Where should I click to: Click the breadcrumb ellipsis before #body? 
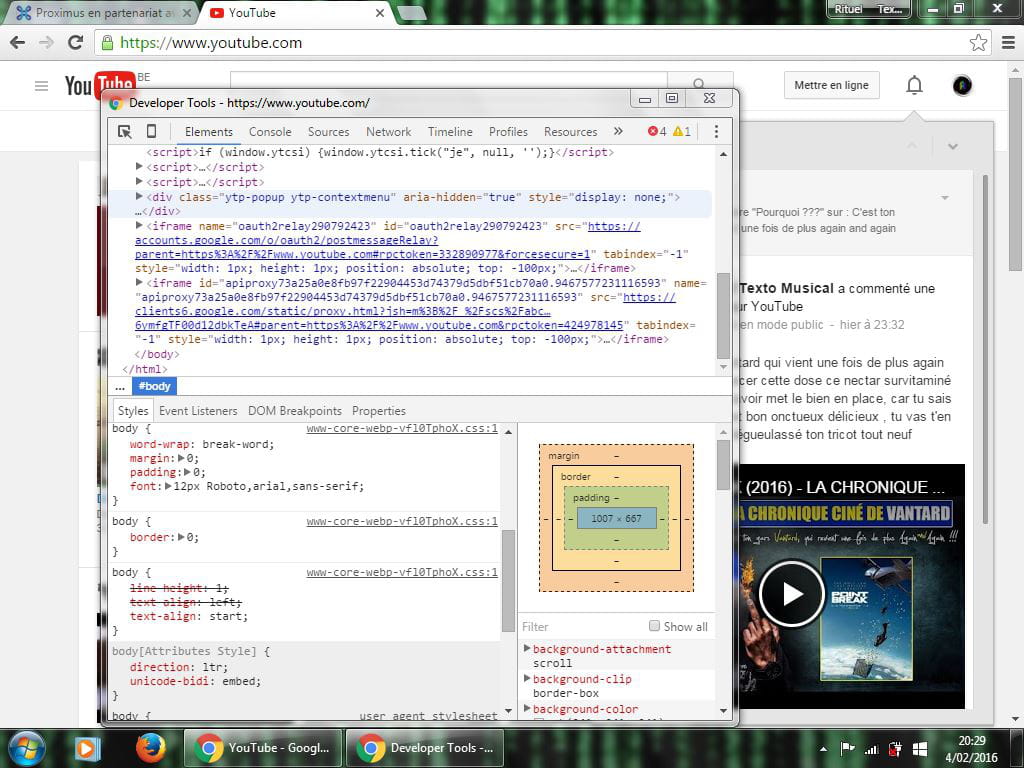[x=120, y=387]
